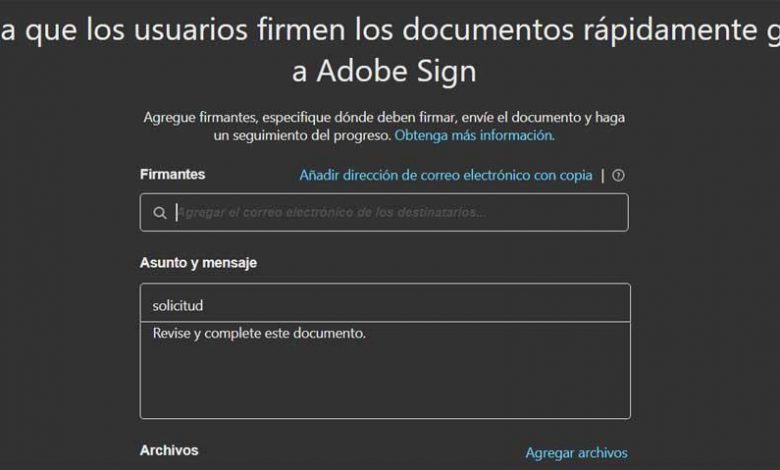The width and height of the screenshot is (780, 470).
Task: Click the 'Asunto y mensaje' section label
Action: (x=198, y=263)
